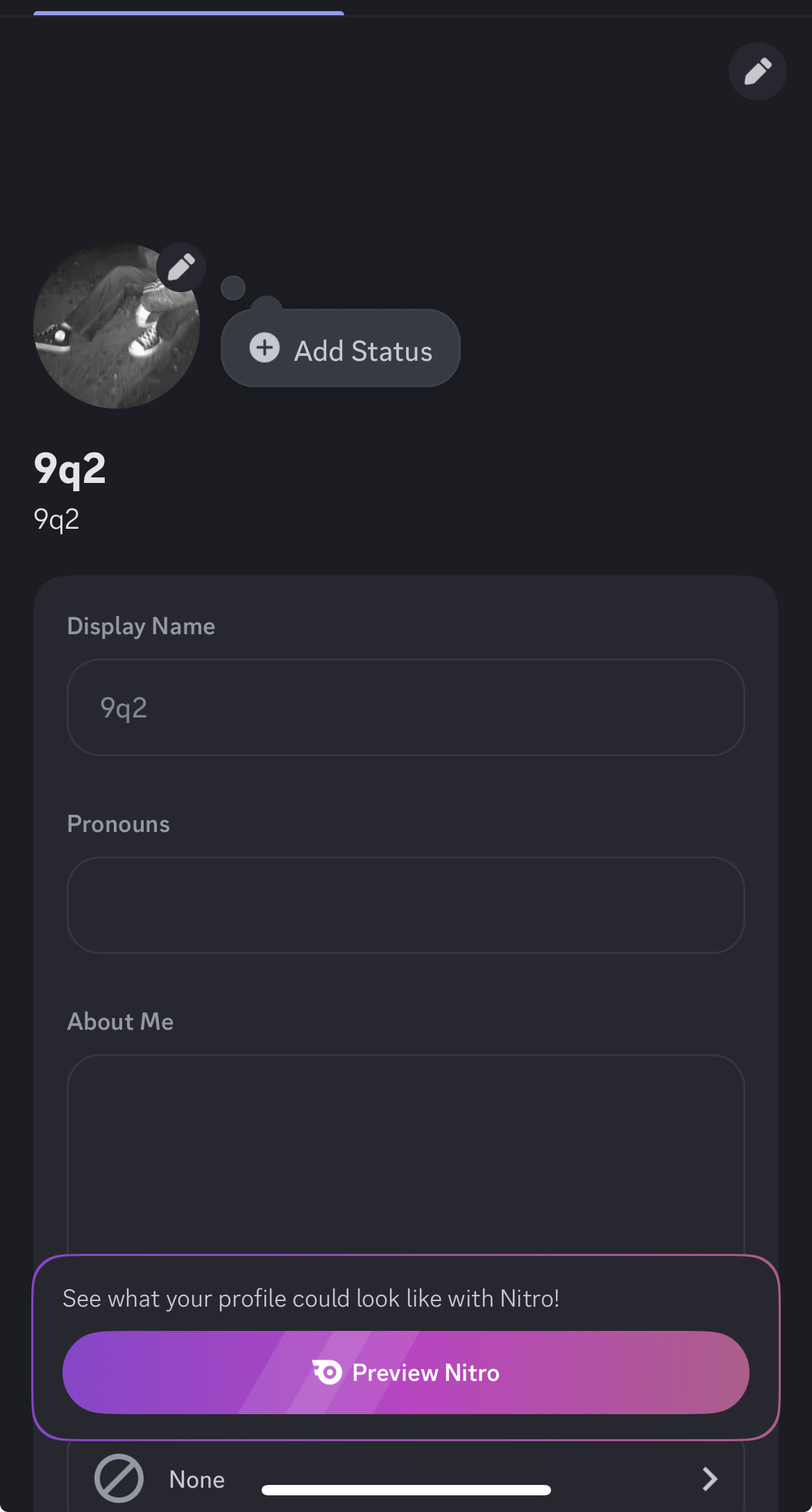Tap the Nitro logo icon in the preview button
This screenshot has width=812, height=1512.
[x=327, y=1372]
